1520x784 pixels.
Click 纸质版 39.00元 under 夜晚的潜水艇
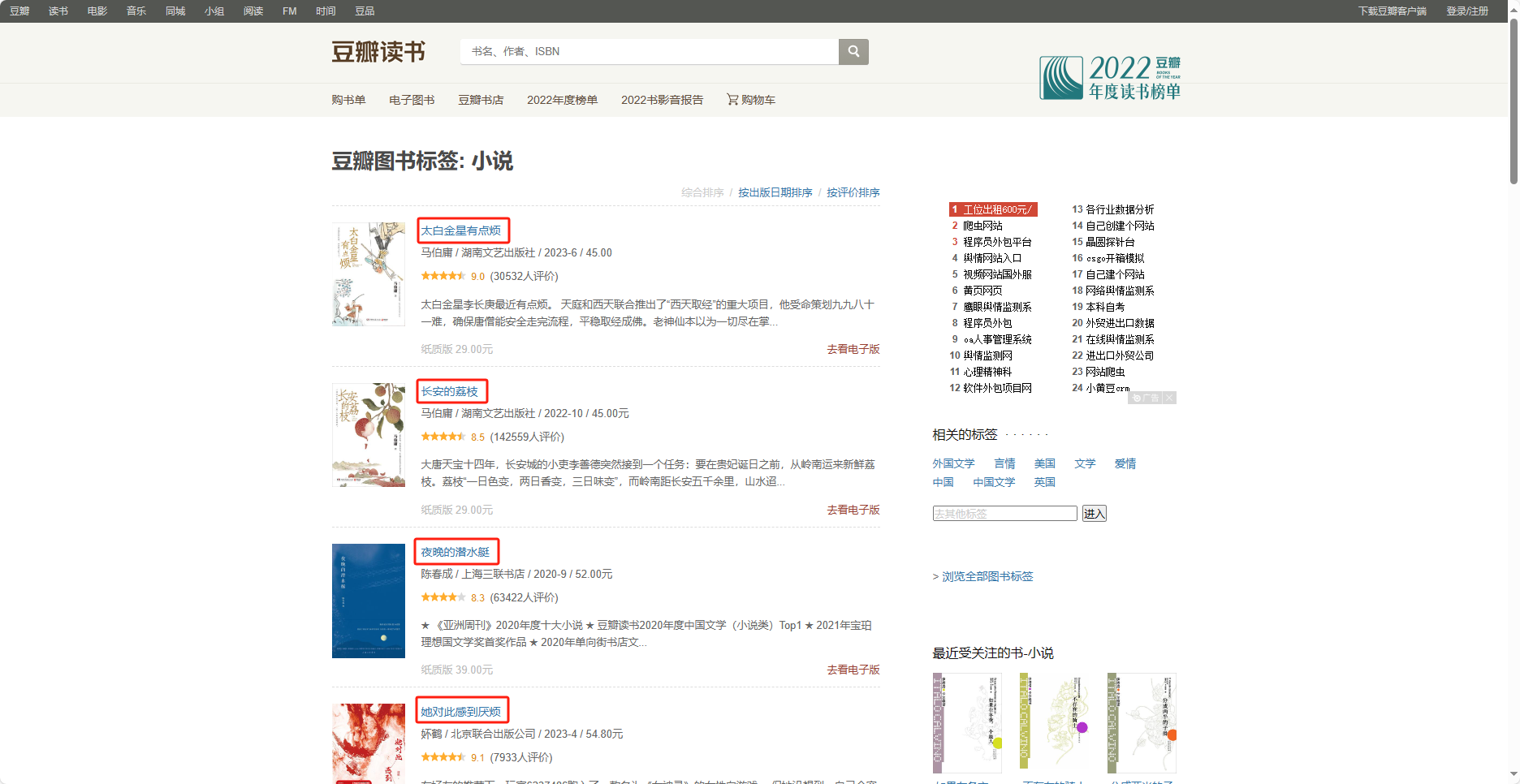click(457, 670)
